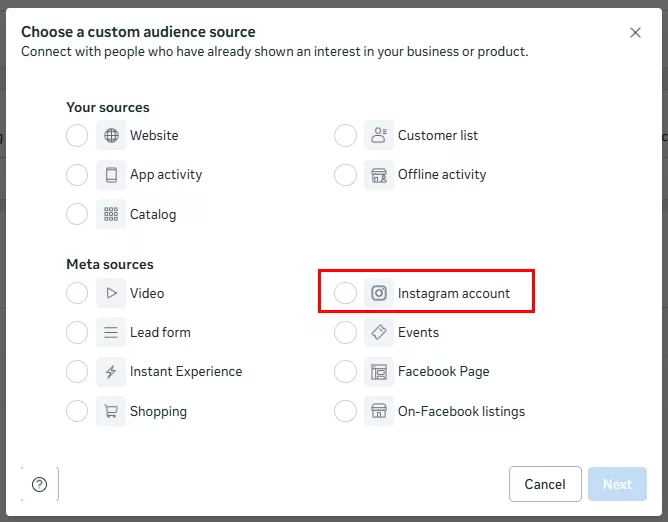Select the Website radio button

point(77,136)
